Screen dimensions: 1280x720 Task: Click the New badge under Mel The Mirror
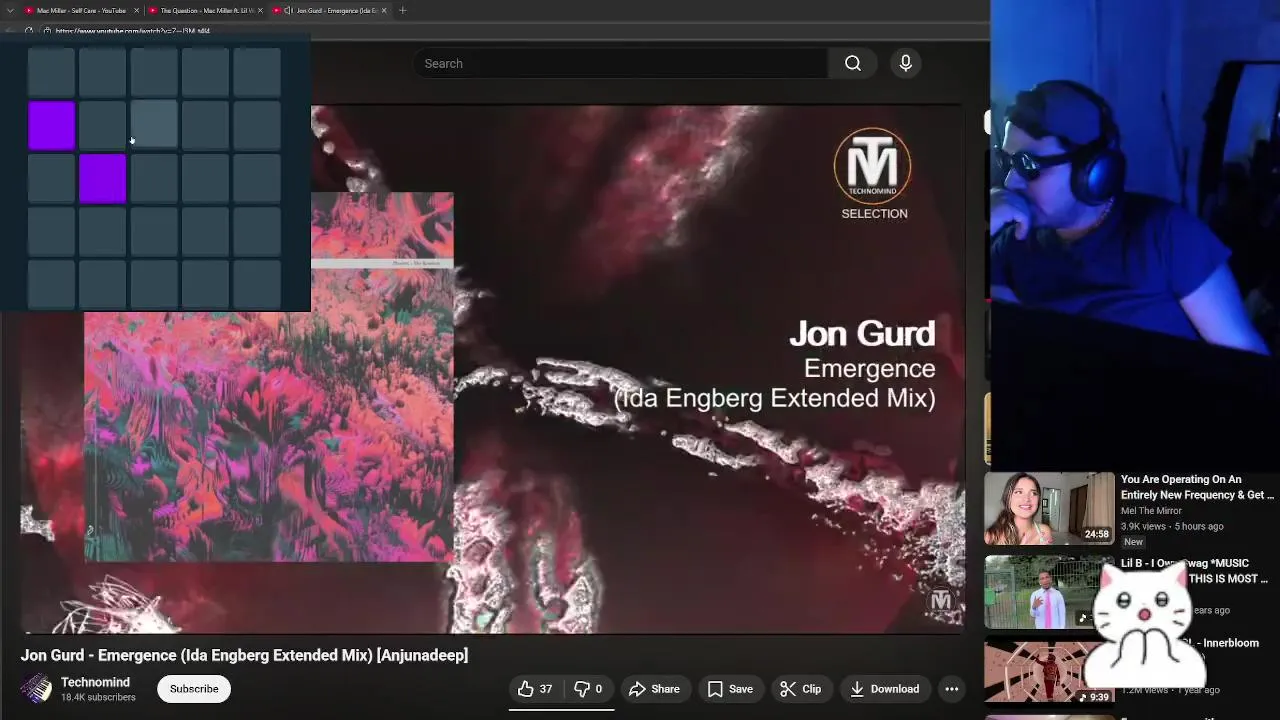pyautogui.click(x=1133, y=542)
